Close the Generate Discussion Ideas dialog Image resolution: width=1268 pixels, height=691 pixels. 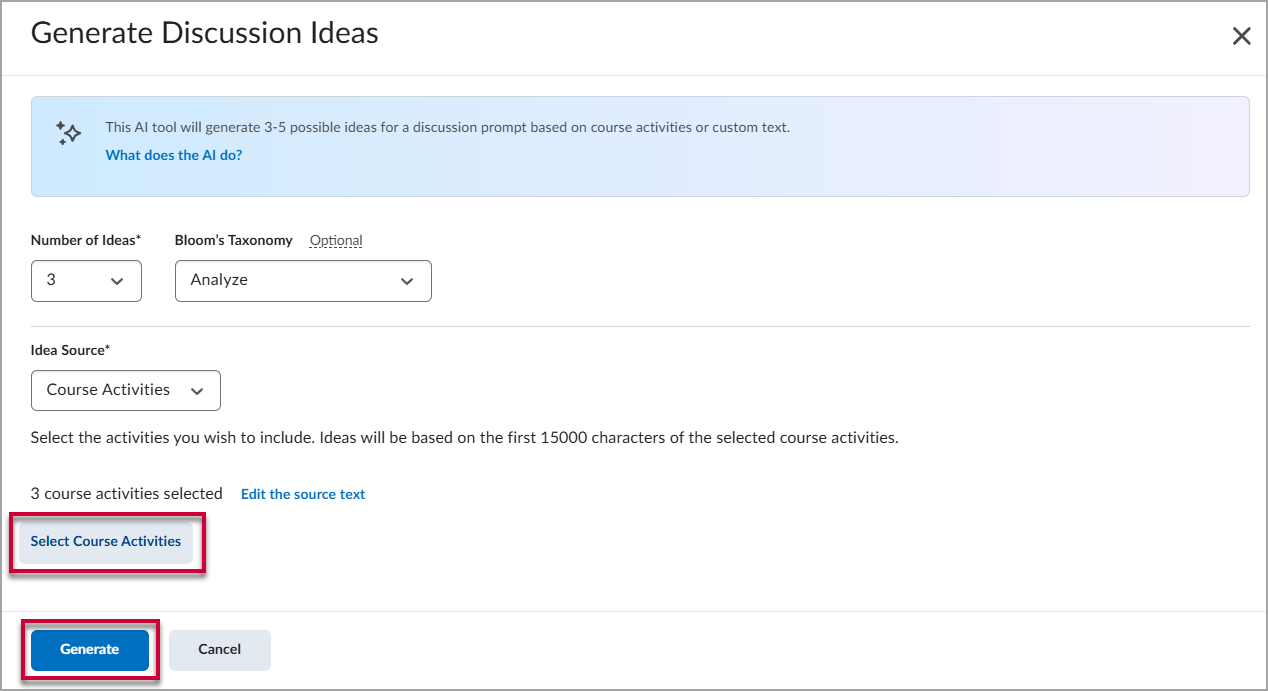[1241, 37]
